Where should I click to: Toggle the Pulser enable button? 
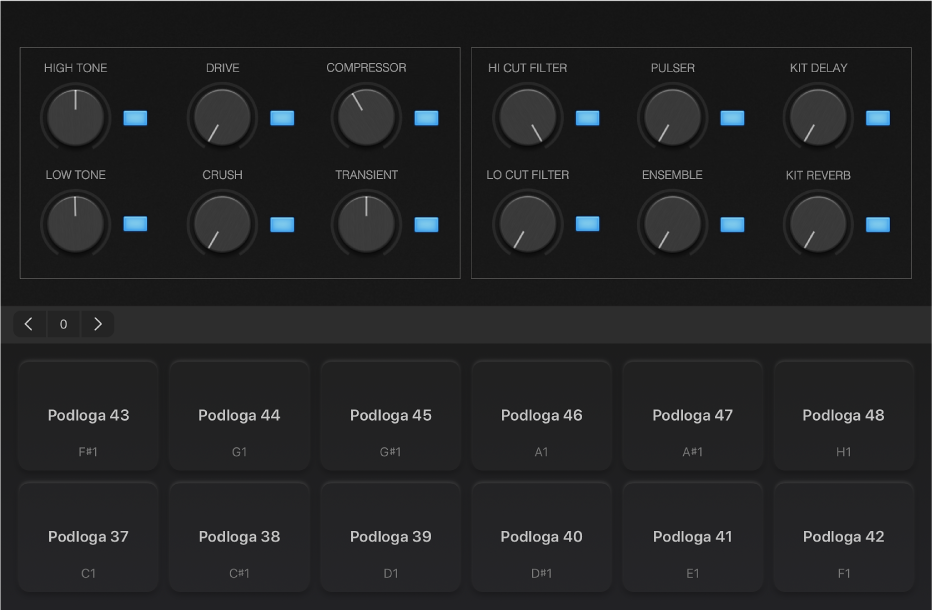tap(732, 118)
